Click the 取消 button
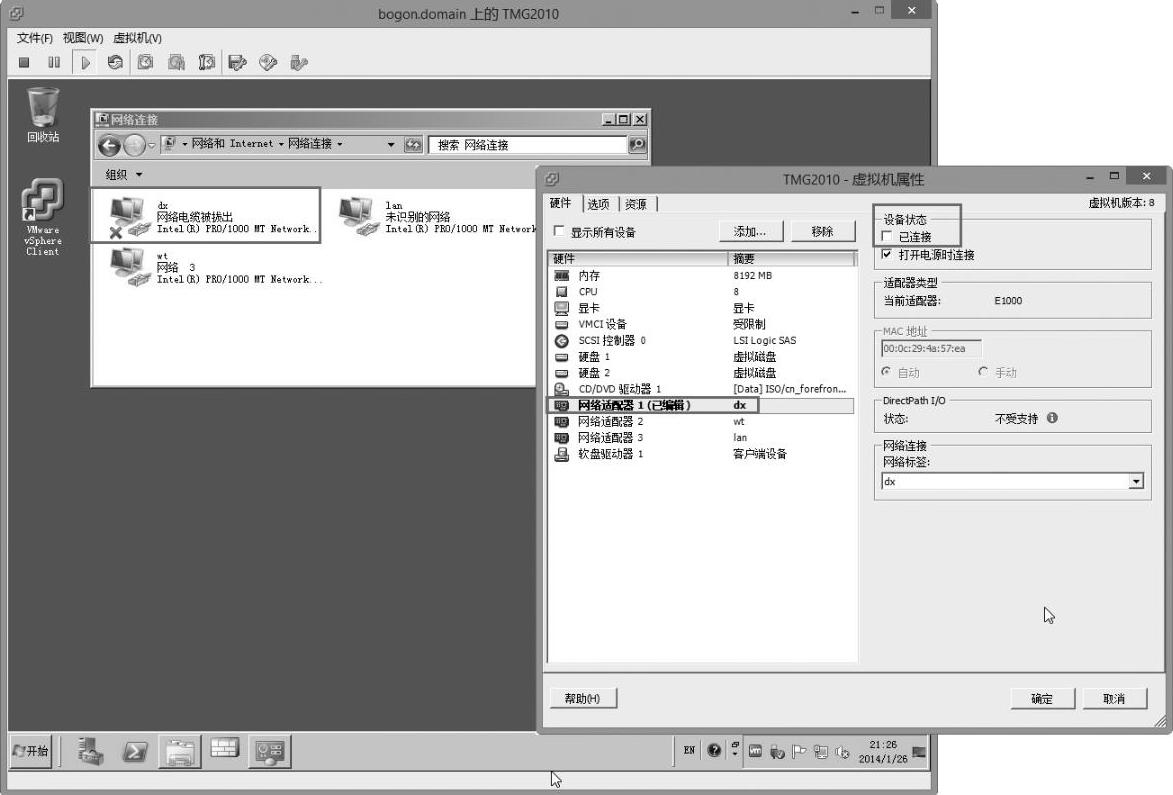 pos(1114,699)
